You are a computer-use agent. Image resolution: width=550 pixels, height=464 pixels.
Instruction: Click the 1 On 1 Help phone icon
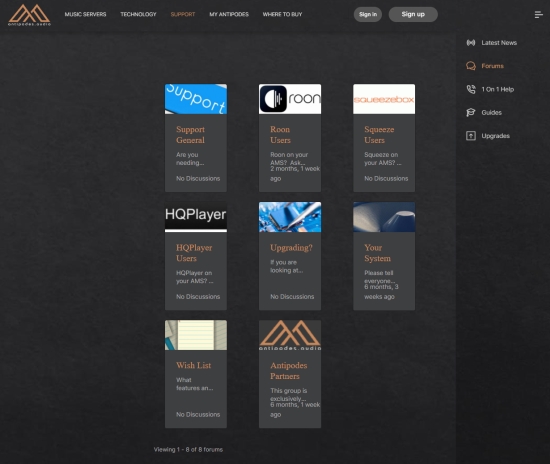tap(471, 89)
